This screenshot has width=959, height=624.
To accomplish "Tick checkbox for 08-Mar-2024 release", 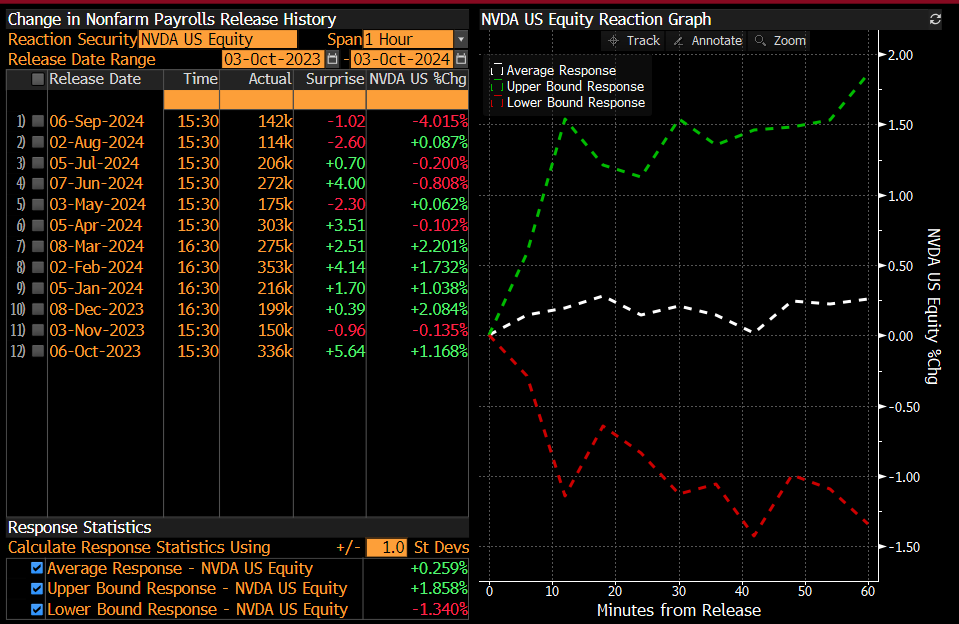I will point(38,246).
